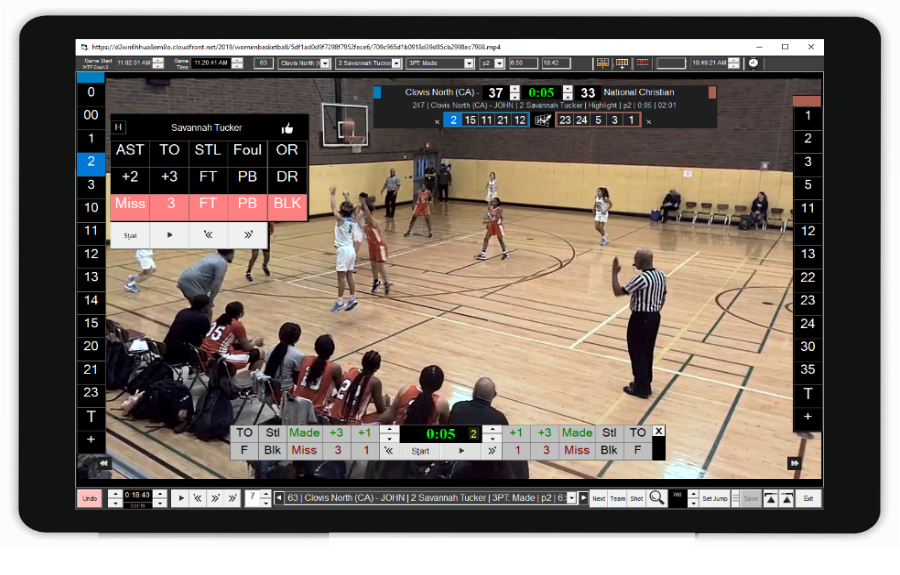The height and width of the screenshot is (575, 900).
Task: Click the x right of away lineup numbers
Action: click(x=649, y=122)
